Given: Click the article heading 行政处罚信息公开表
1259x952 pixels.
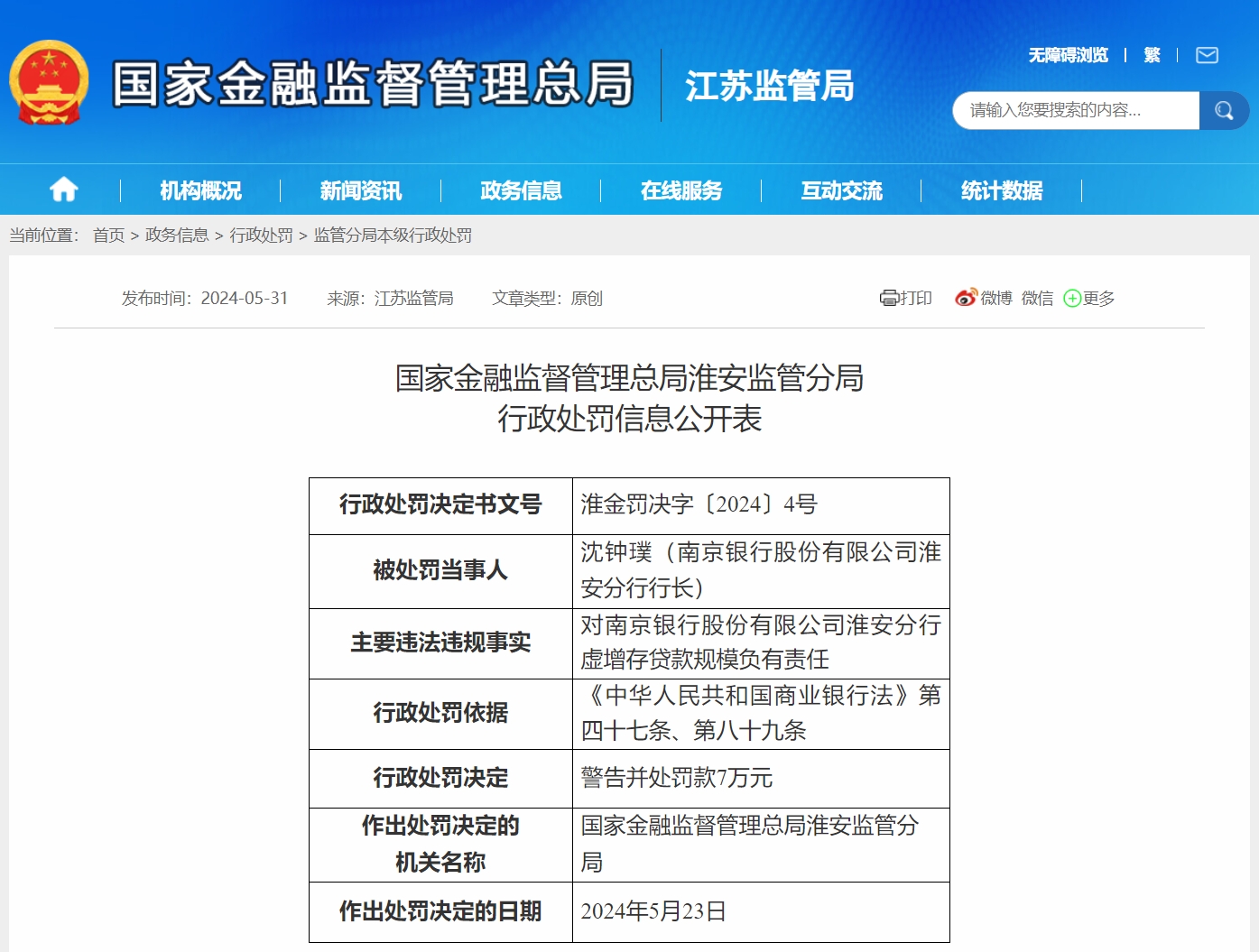Looking at the screenshot, I should point(630,419).
